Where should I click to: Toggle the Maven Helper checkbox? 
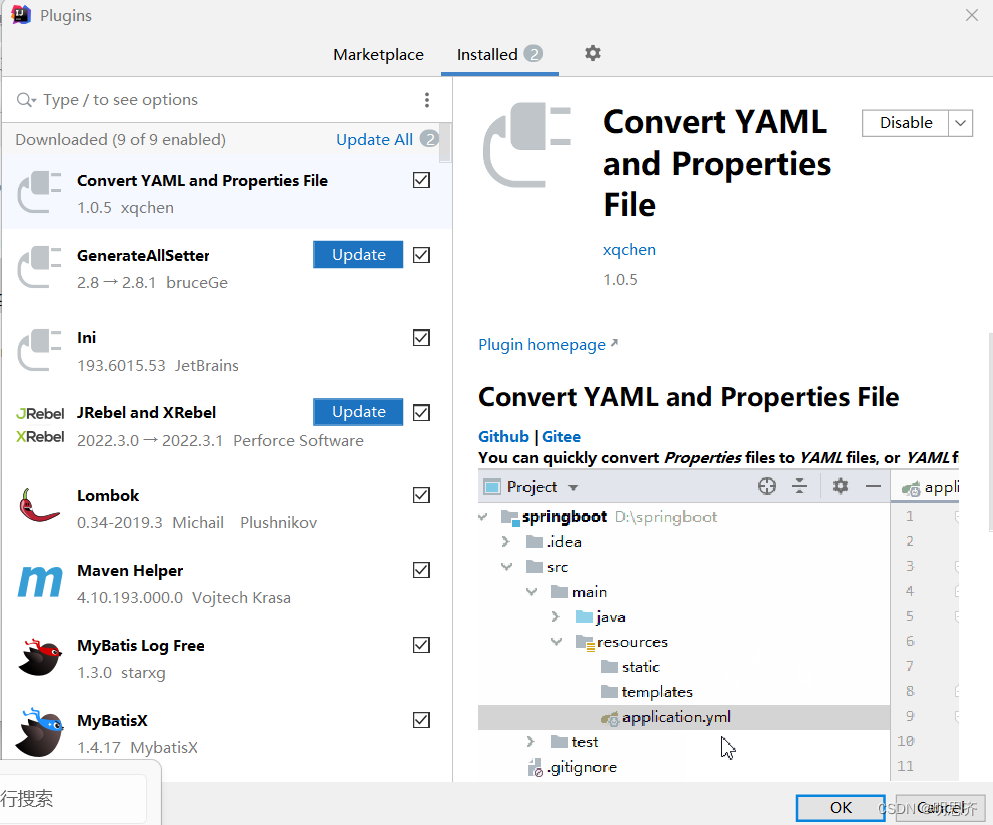pyautogui.click(x=421, y=570)
